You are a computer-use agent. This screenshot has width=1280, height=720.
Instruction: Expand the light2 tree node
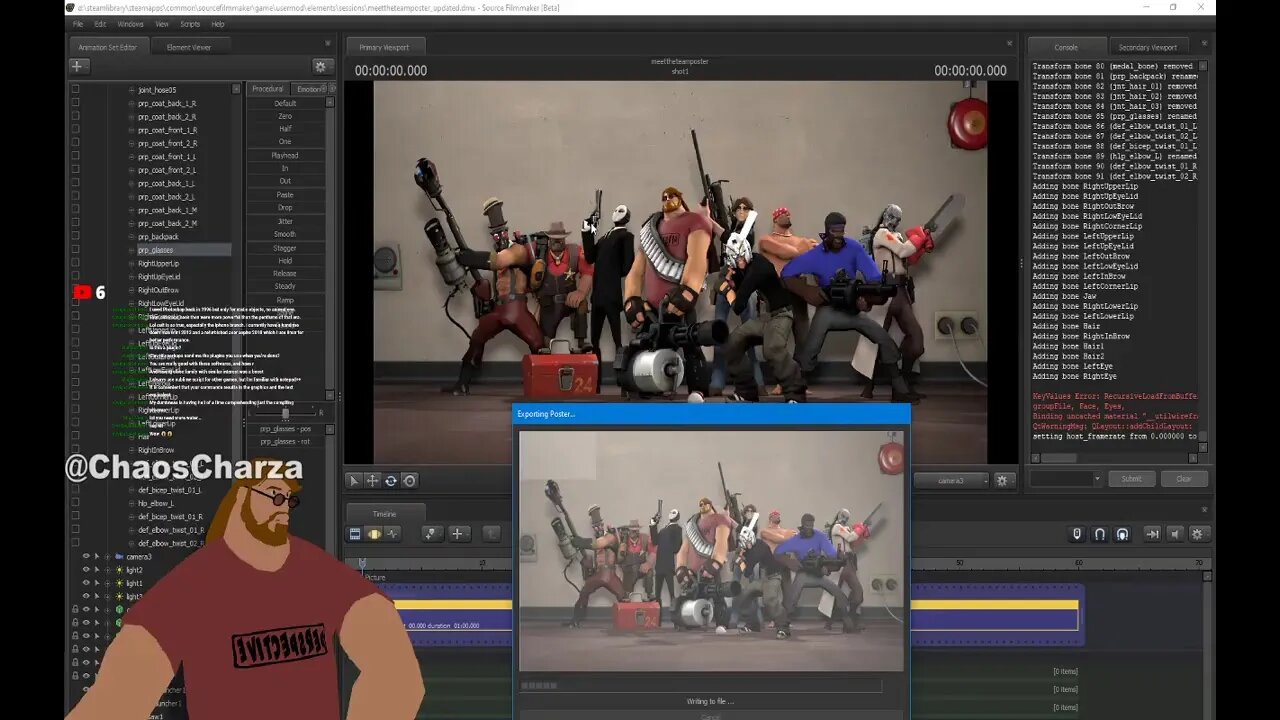[108, 570]
